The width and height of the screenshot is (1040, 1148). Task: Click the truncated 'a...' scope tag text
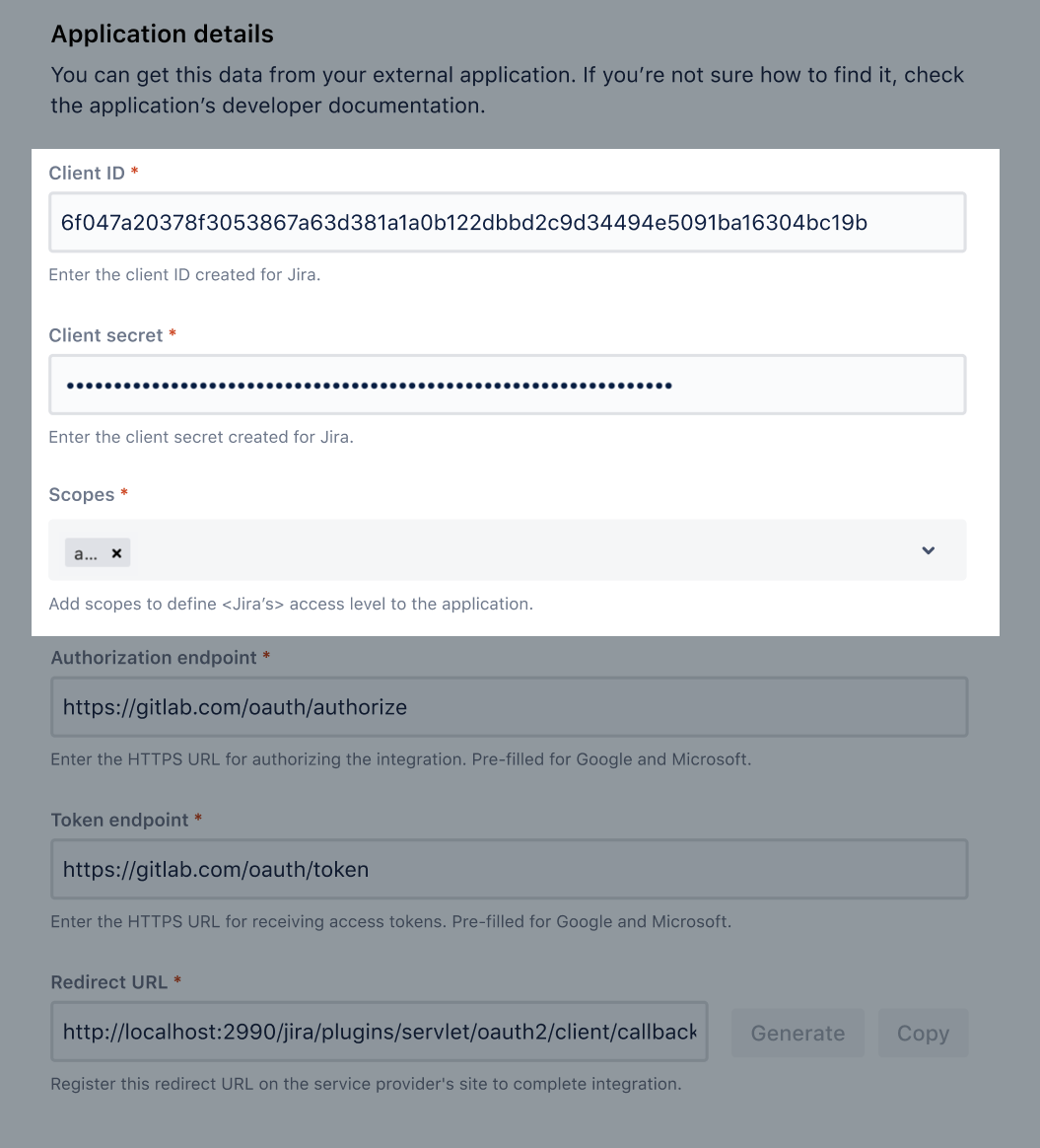pyautogui.click(x=86, y=553)
